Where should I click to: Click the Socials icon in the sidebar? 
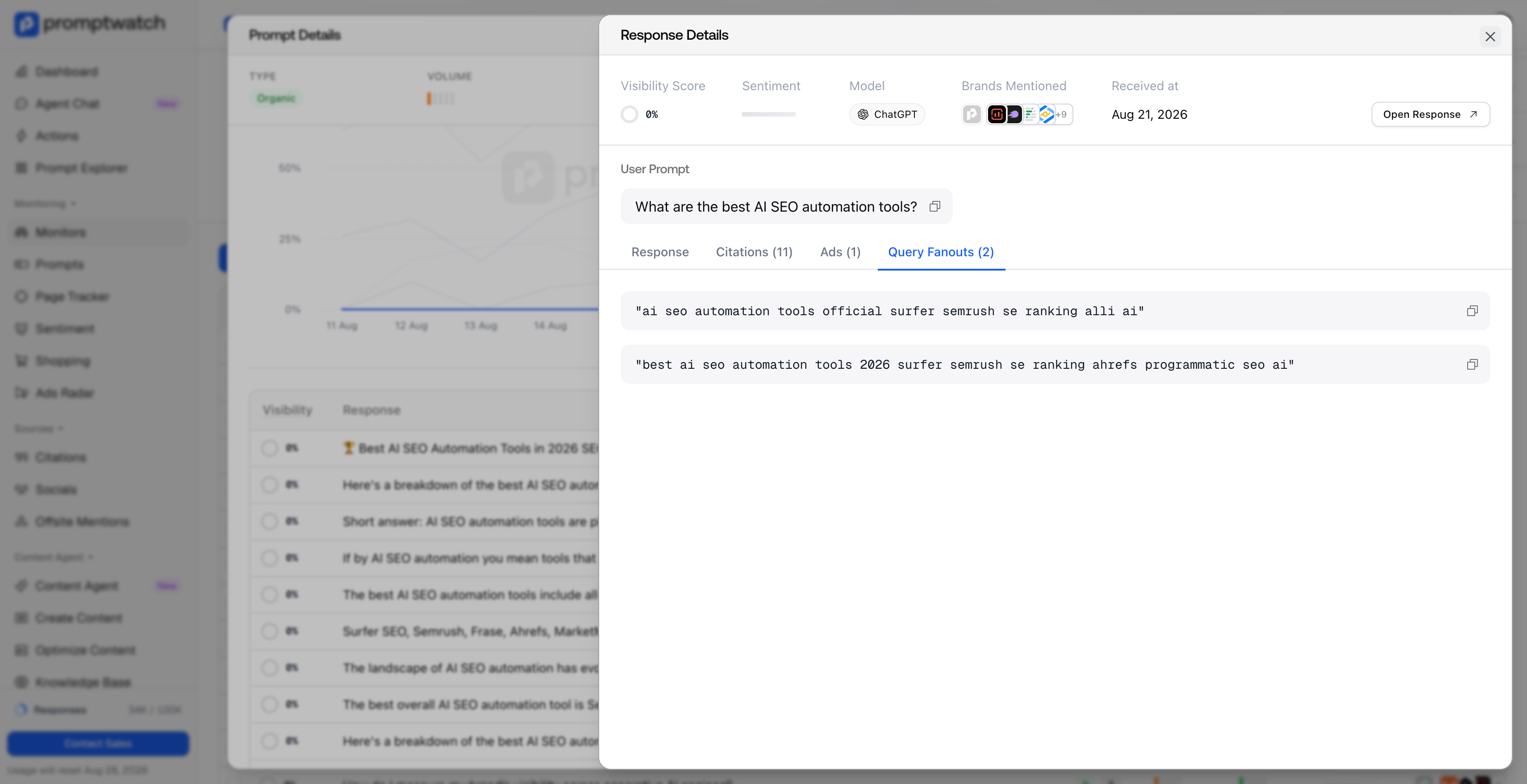pos(21,489)
